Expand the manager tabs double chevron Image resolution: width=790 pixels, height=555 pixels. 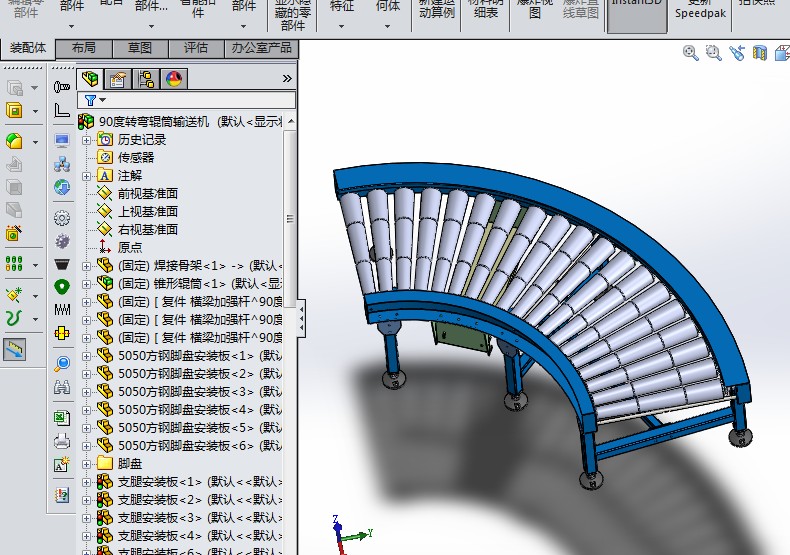[287, 79]
